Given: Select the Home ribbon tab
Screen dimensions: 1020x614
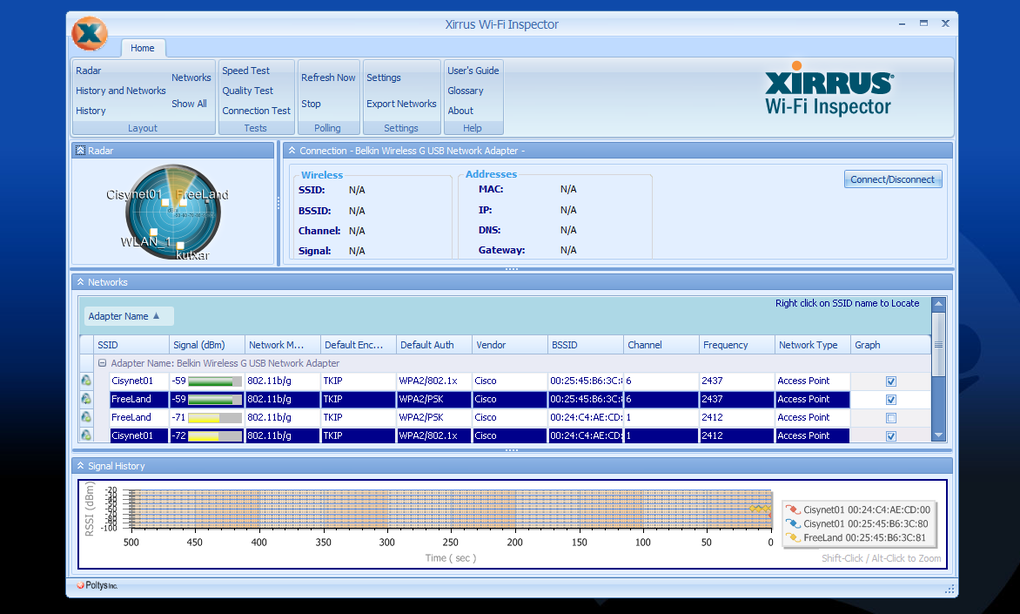Looking at the screenshot, I should pyautogui.click(x=142, y=48).
